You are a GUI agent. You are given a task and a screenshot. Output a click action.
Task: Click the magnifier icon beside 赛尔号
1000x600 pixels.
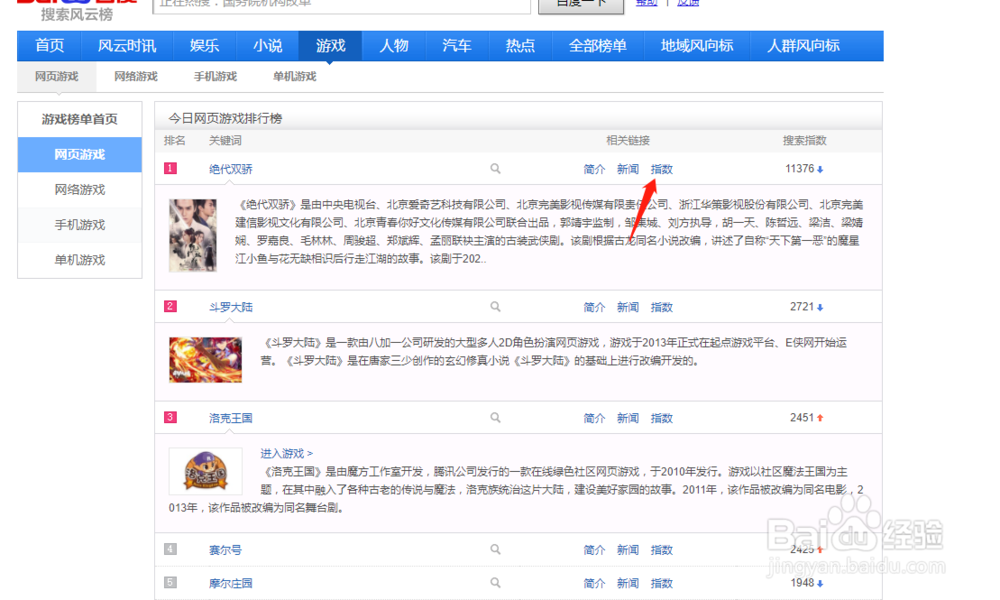coord(495,549)
